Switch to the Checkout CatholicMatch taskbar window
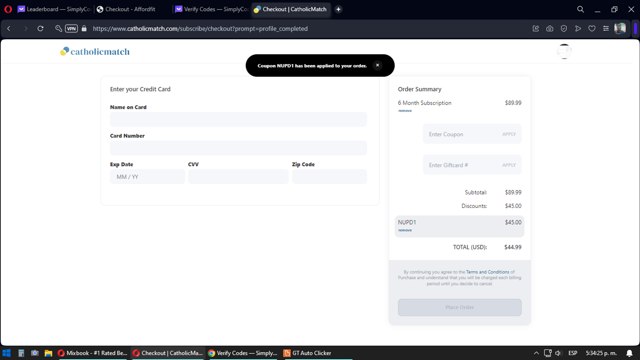 [x=168, y=353]
